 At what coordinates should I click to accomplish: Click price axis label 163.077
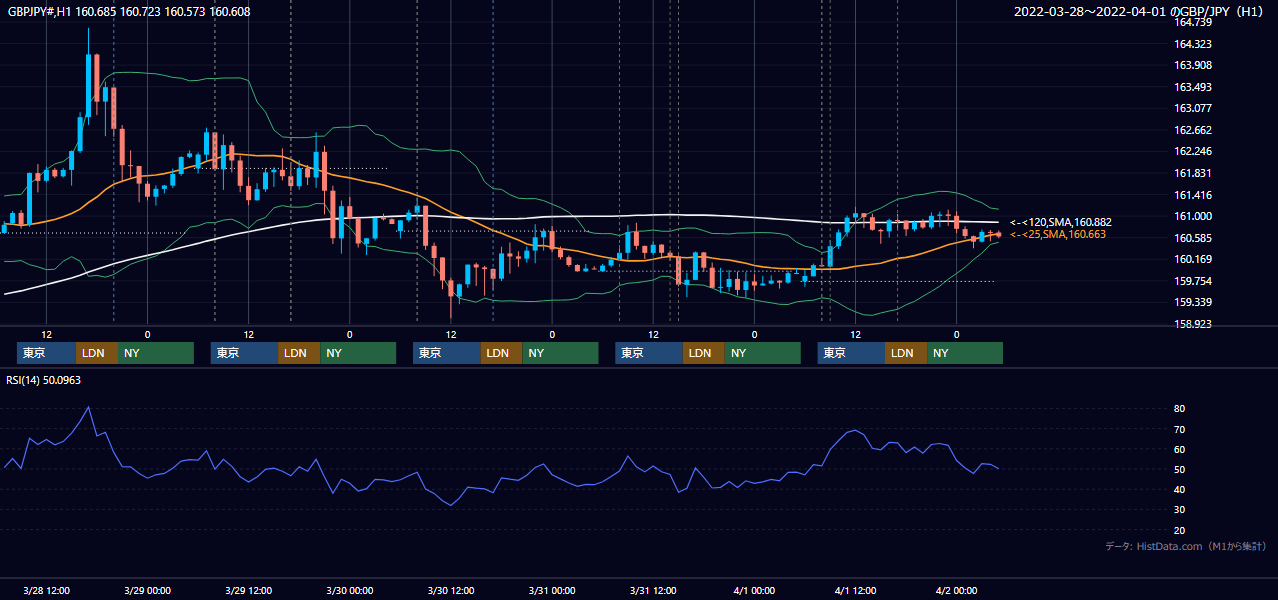point(1192,108)
